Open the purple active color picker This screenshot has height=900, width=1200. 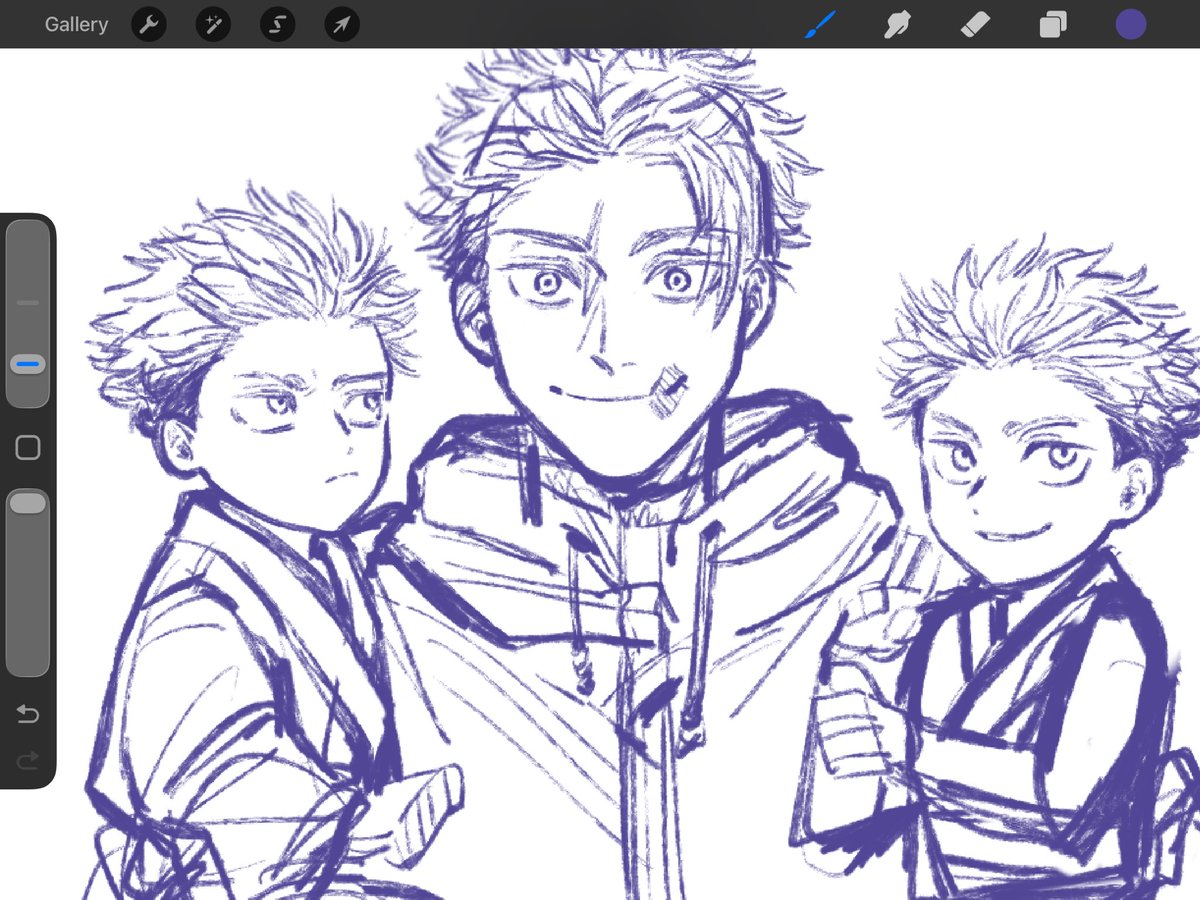(x=1131, y=24)
